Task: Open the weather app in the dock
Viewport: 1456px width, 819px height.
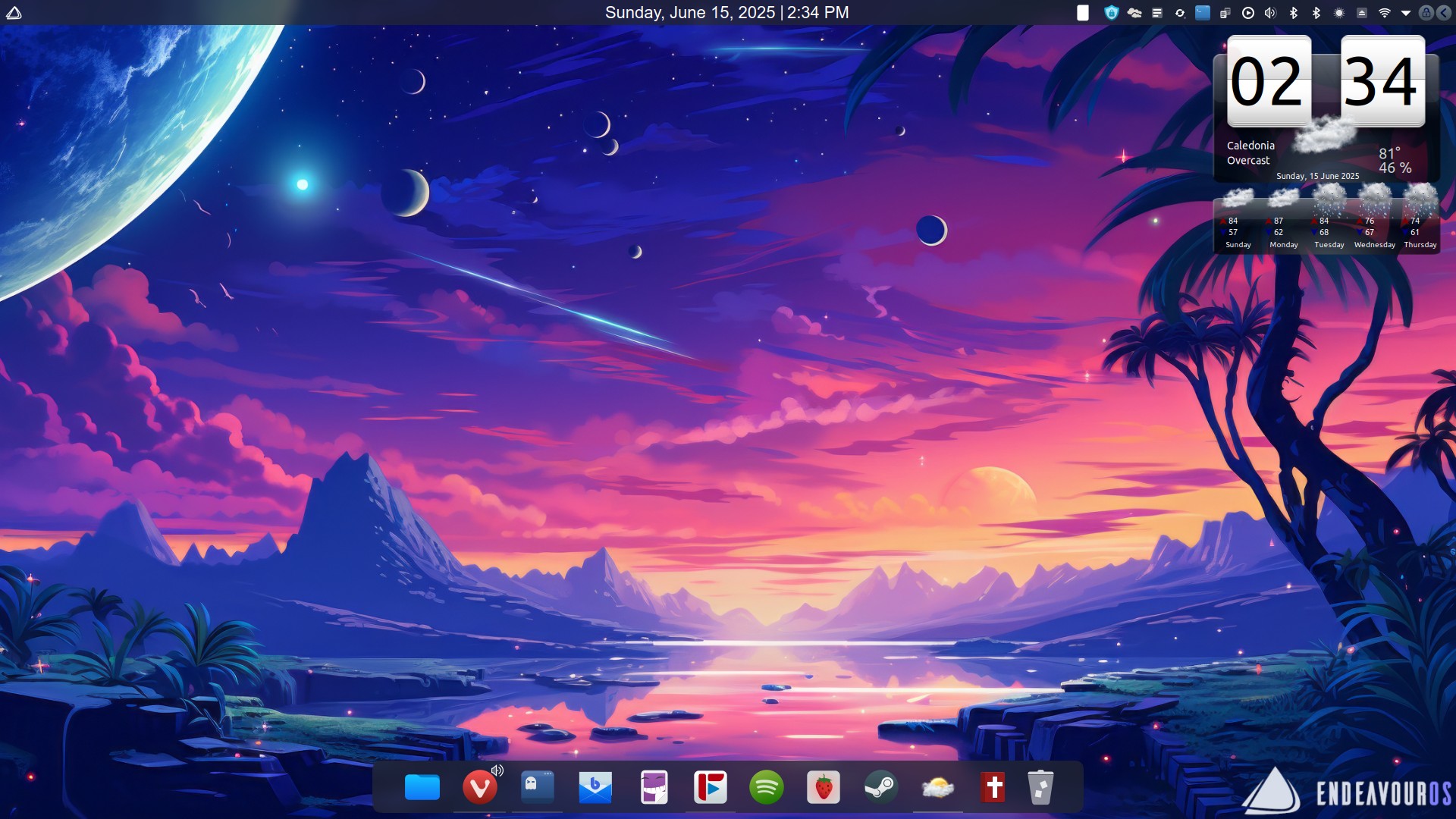Action: (x=938, y=788)
